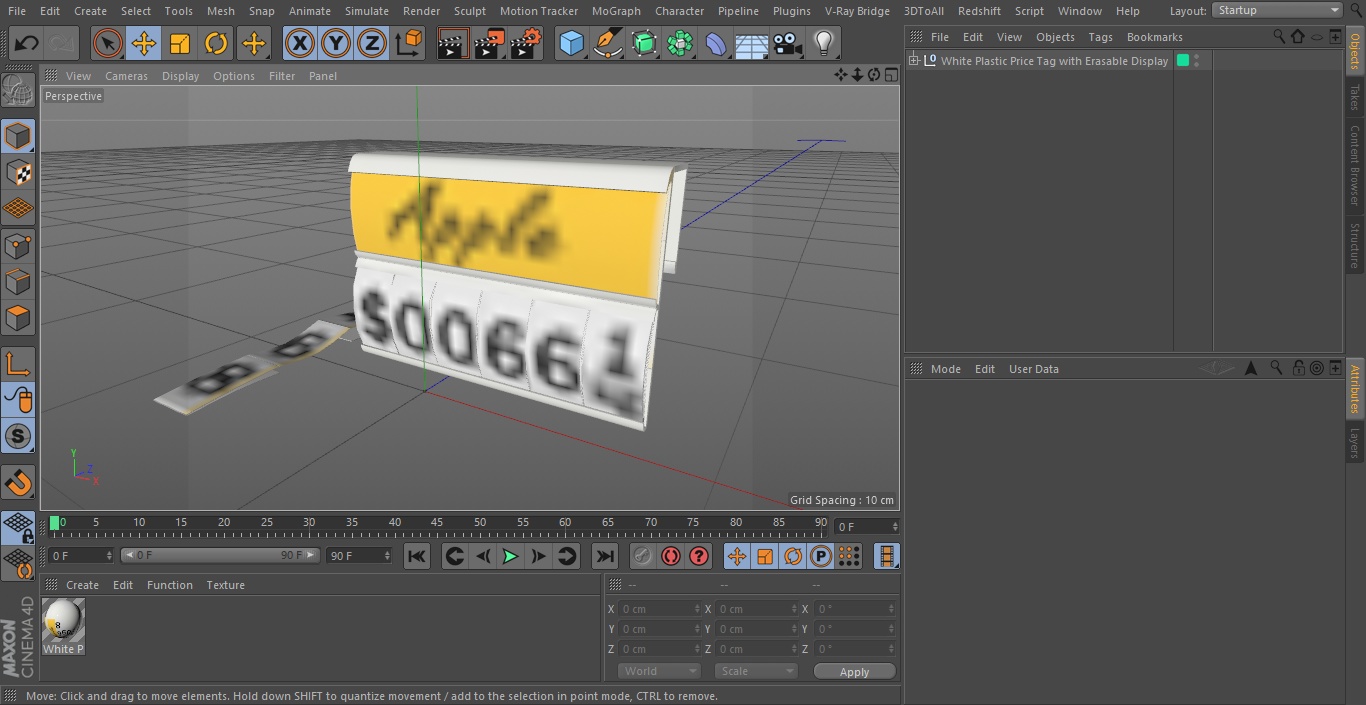Go to start of animation

[417, 556]
